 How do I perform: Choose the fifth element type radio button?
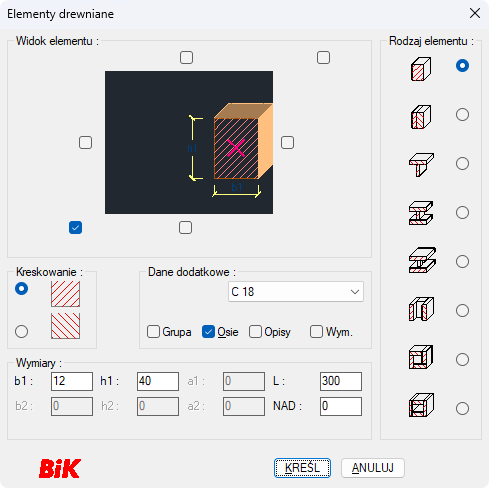point(462,261)
